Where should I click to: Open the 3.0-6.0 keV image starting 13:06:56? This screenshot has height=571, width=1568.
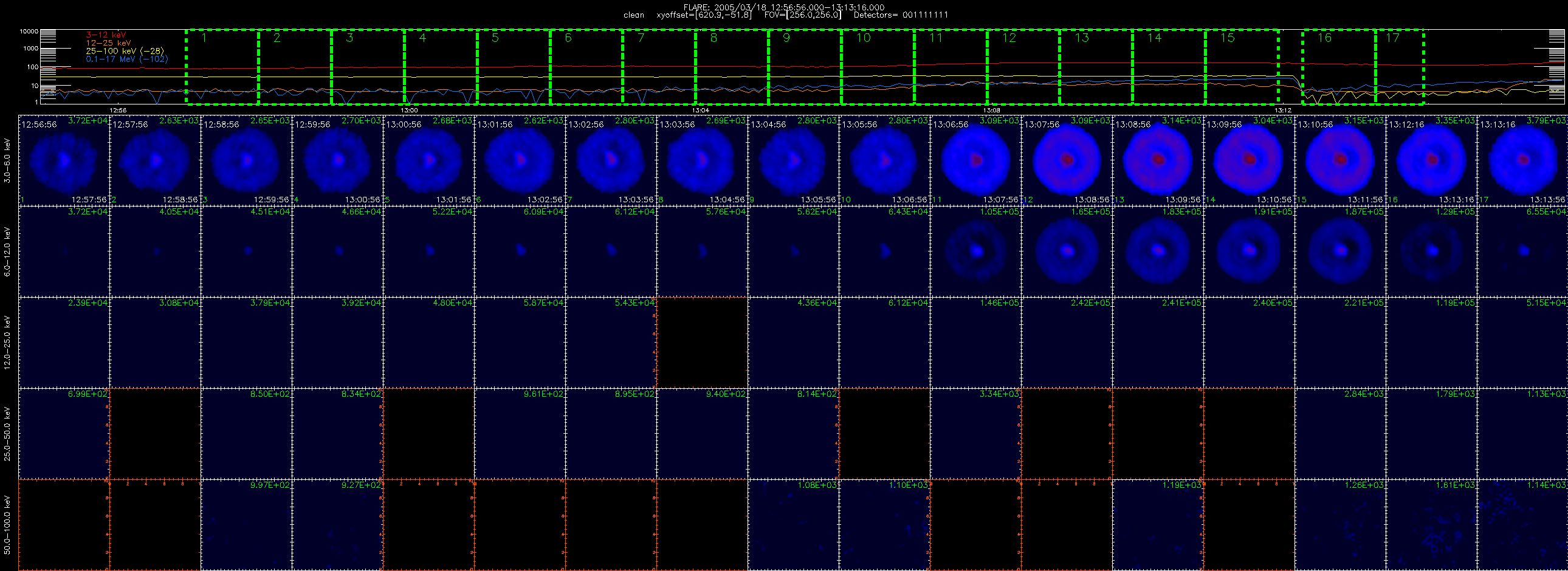(975, 160)
